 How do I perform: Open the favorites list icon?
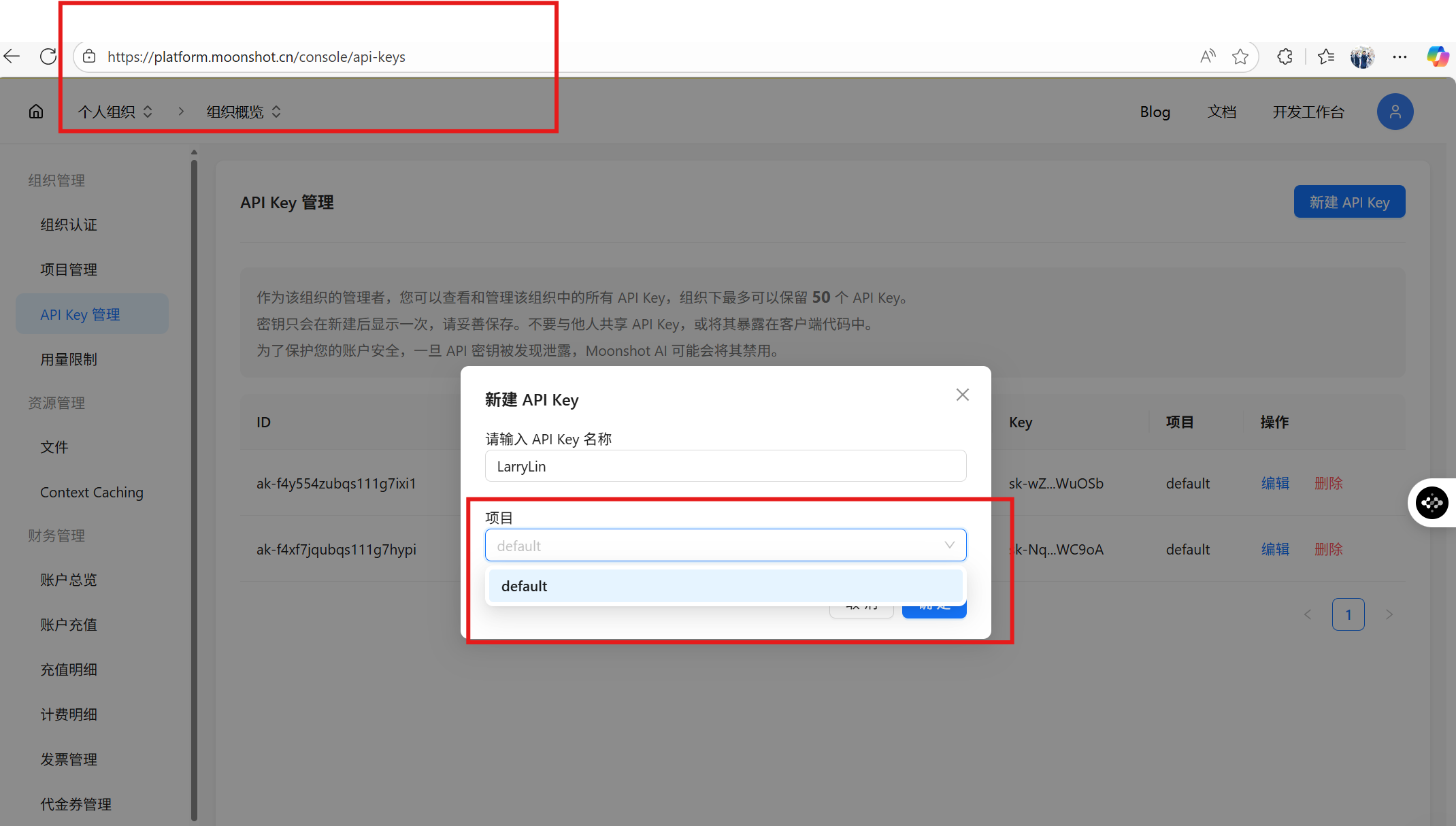click(1326, 56)
